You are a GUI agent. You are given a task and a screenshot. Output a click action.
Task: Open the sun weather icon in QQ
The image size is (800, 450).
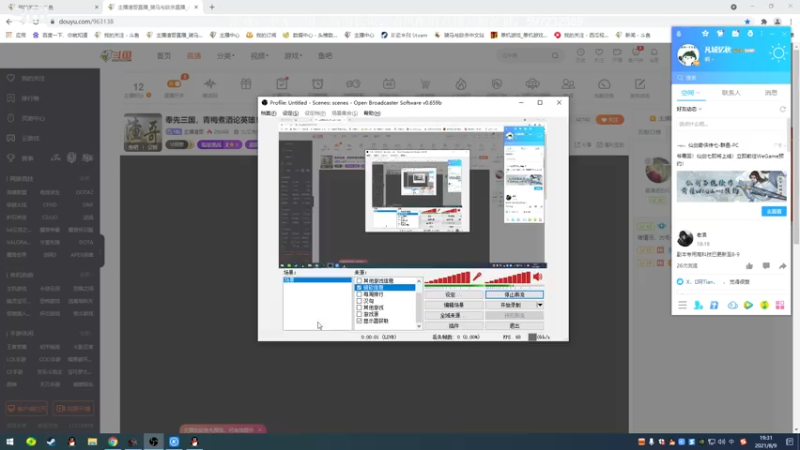point(778,54)
